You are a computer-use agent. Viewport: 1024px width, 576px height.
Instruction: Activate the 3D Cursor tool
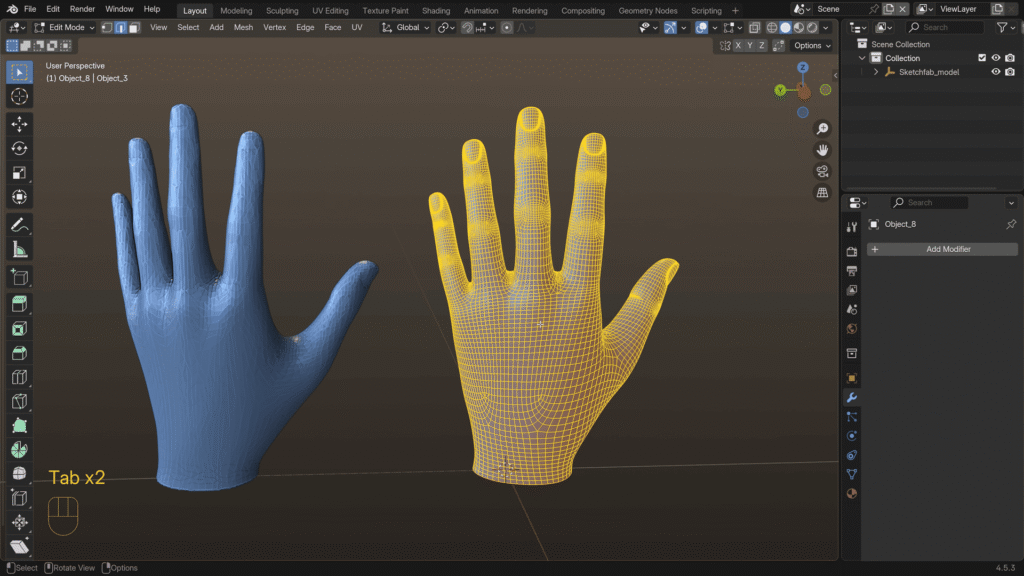tap(19, 97)
